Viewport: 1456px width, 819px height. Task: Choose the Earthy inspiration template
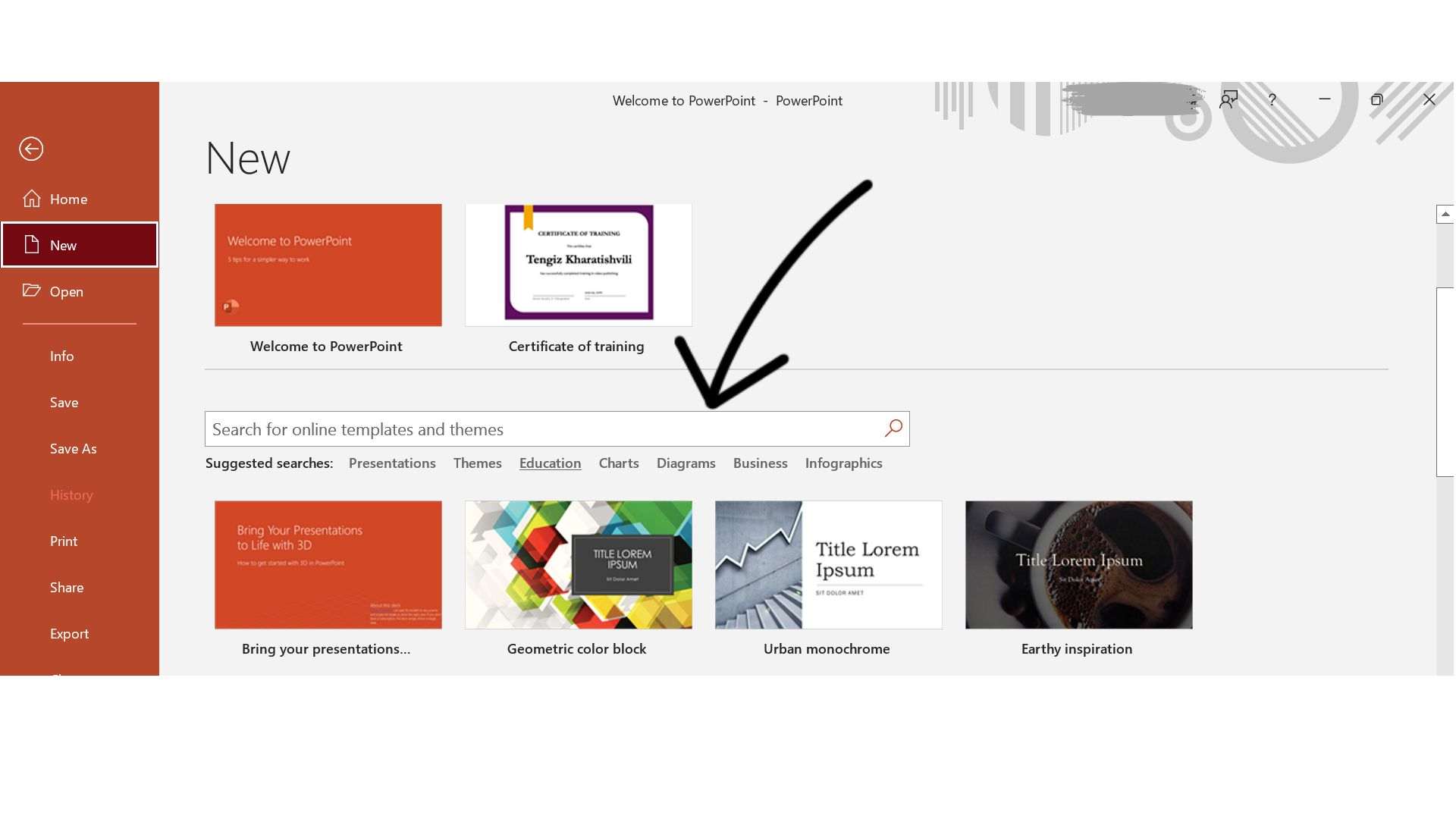(x=1078, y=564)
